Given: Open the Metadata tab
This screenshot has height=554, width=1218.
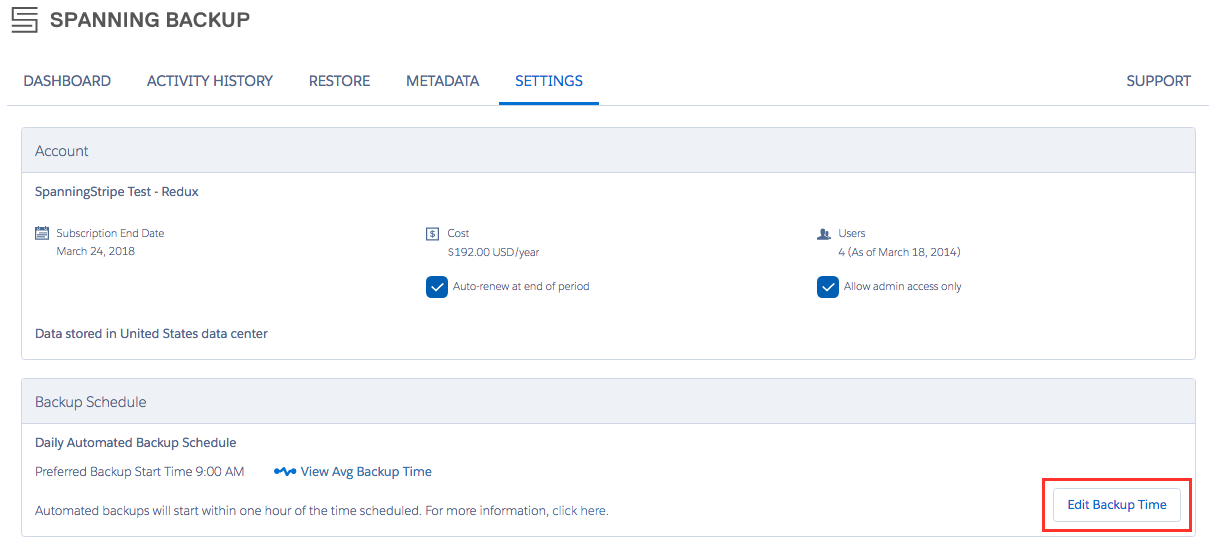Looking at the screenshot, I should click(443, 81).
